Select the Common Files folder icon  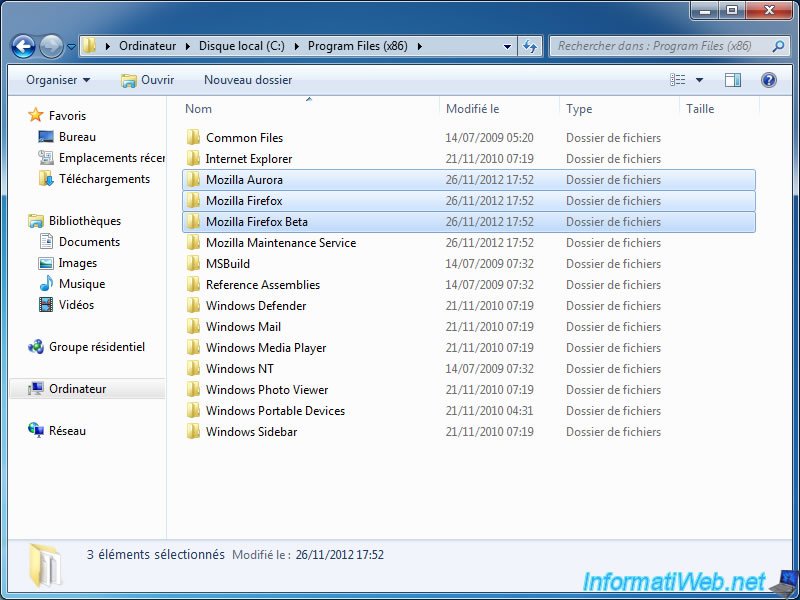(193, 138)
